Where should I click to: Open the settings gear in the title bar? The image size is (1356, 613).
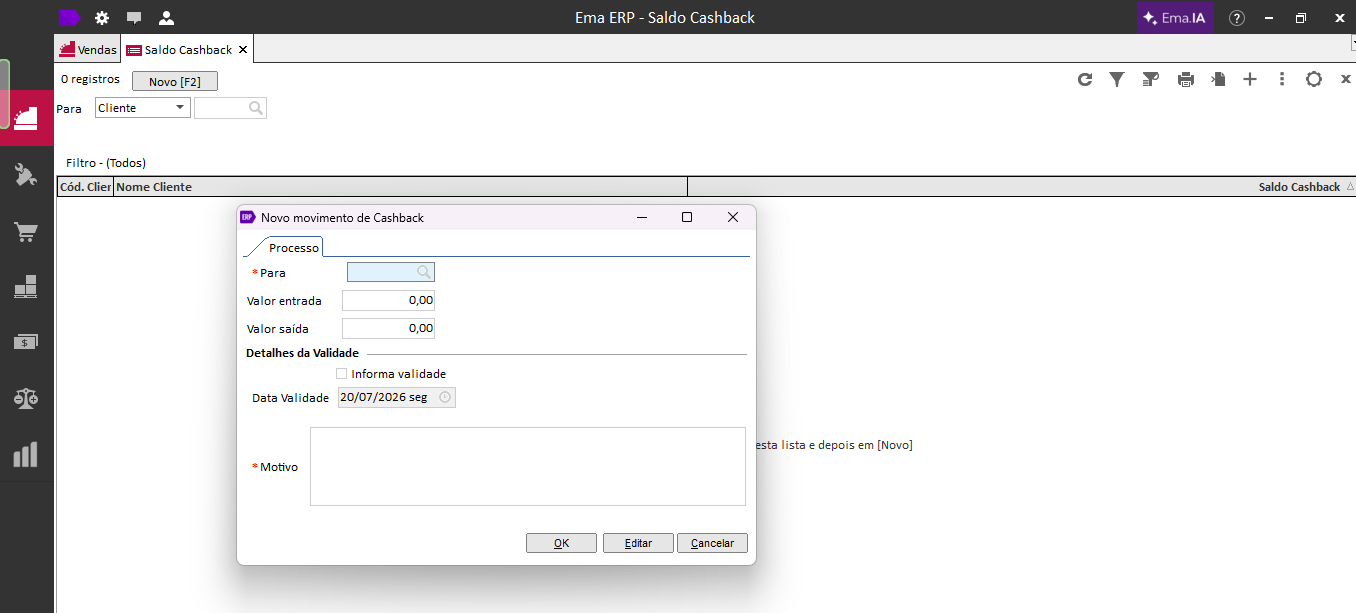click(x=102, y=18)
